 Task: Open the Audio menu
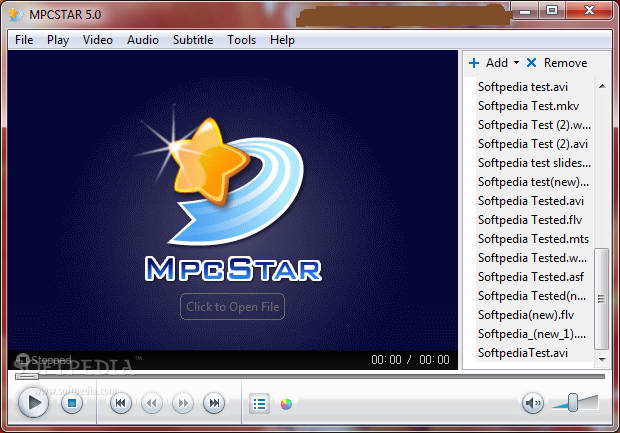(143, 40)
